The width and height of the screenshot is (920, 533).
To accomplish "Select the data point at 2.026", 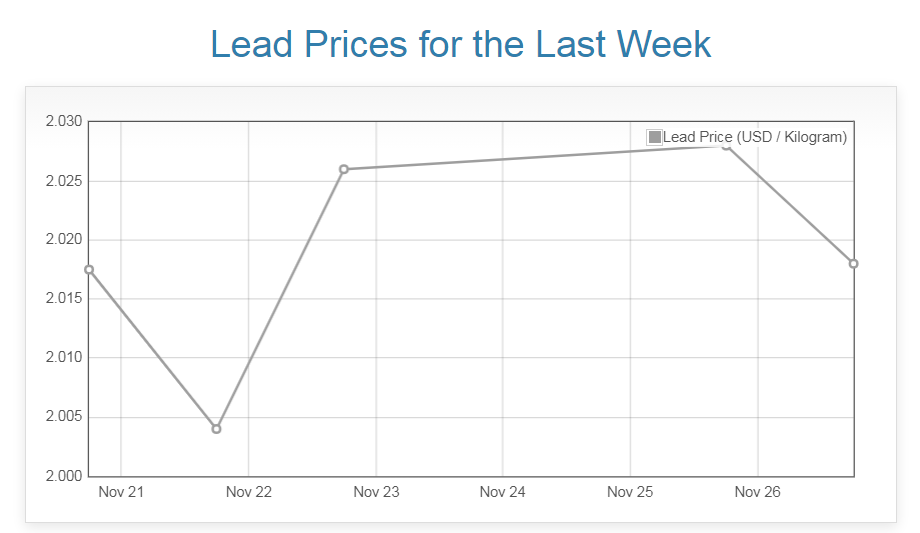I will pyautogui.click(x=343, y=169).
